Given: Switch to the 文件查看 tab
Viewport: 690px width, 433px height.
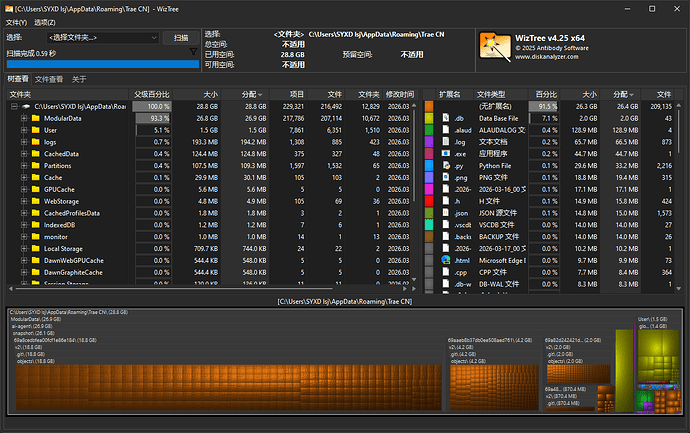Looking at the screenshot, I should 49,78.
